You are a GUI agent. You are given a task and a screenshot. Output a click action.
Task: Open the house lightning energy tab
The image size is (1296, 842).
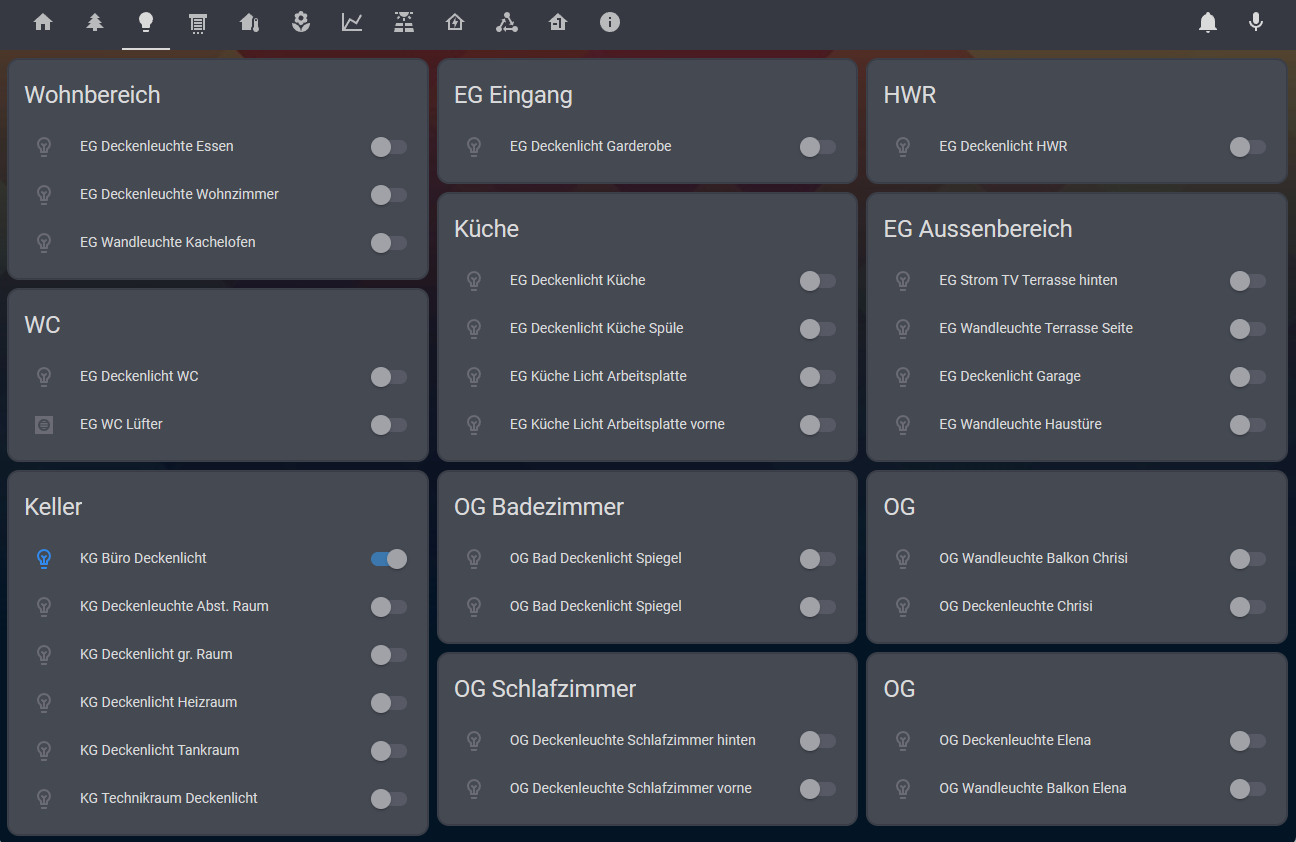[x=455, y=22]
